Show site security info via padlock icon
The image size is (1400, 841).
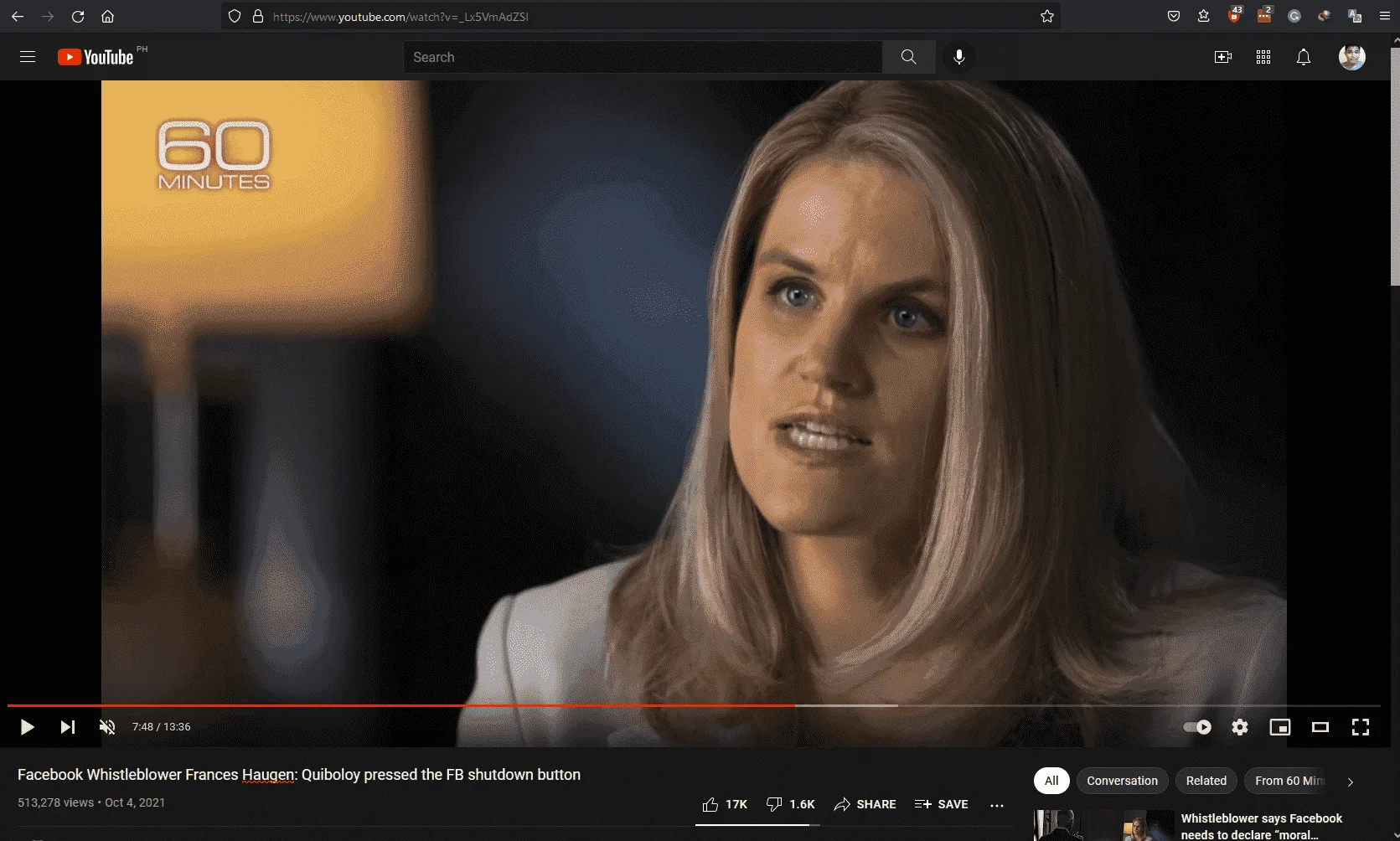(x=258, y=17)
